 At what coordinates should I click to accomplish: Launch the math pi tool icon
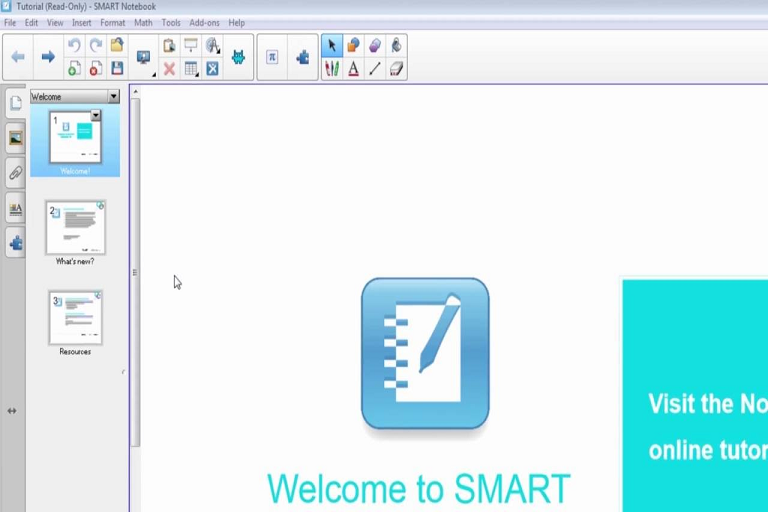pyautogui.click(x=272, y=57)
